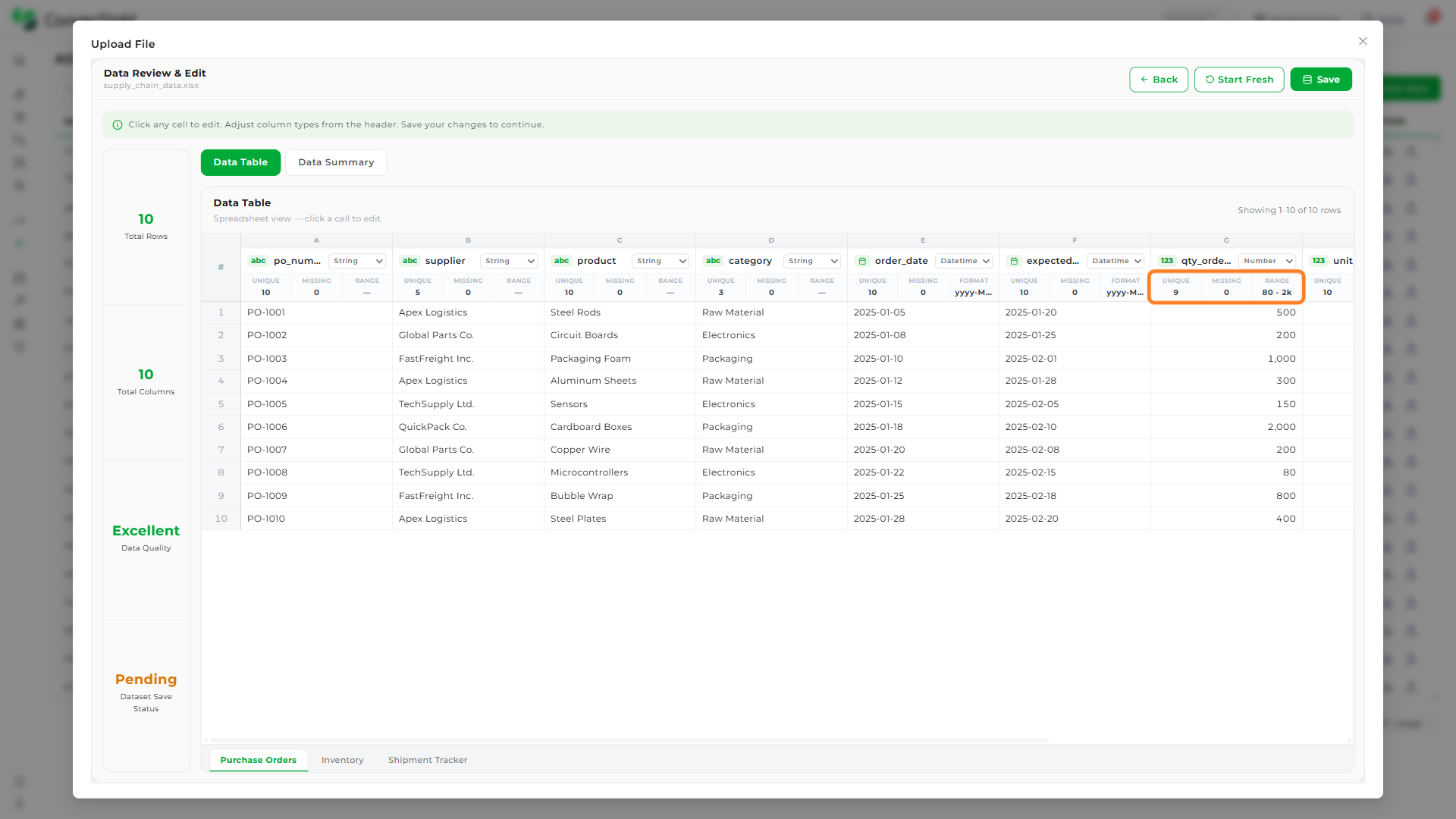Click the horizontal table scrollbar
Image resolution: width=1456 pixels, height=819 pixels.
click(629, 740)
